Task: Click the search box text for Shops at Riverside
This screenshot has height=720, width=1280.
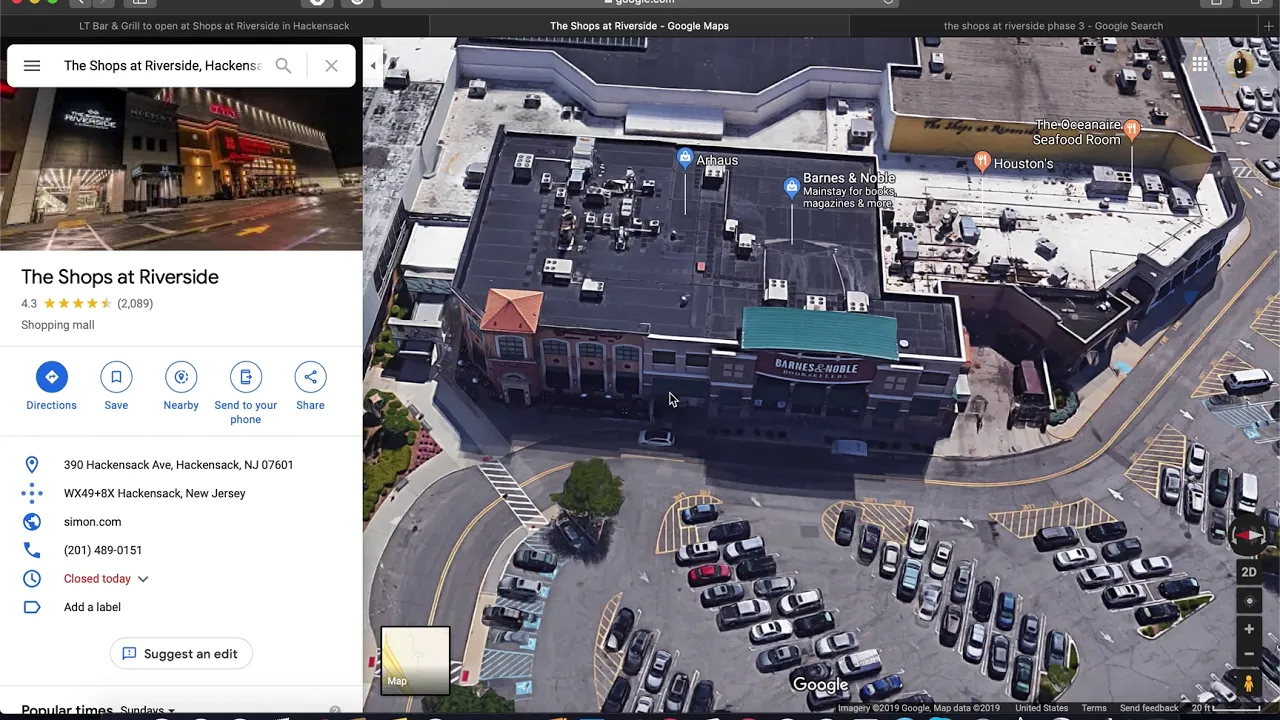Action: point(163,66)
